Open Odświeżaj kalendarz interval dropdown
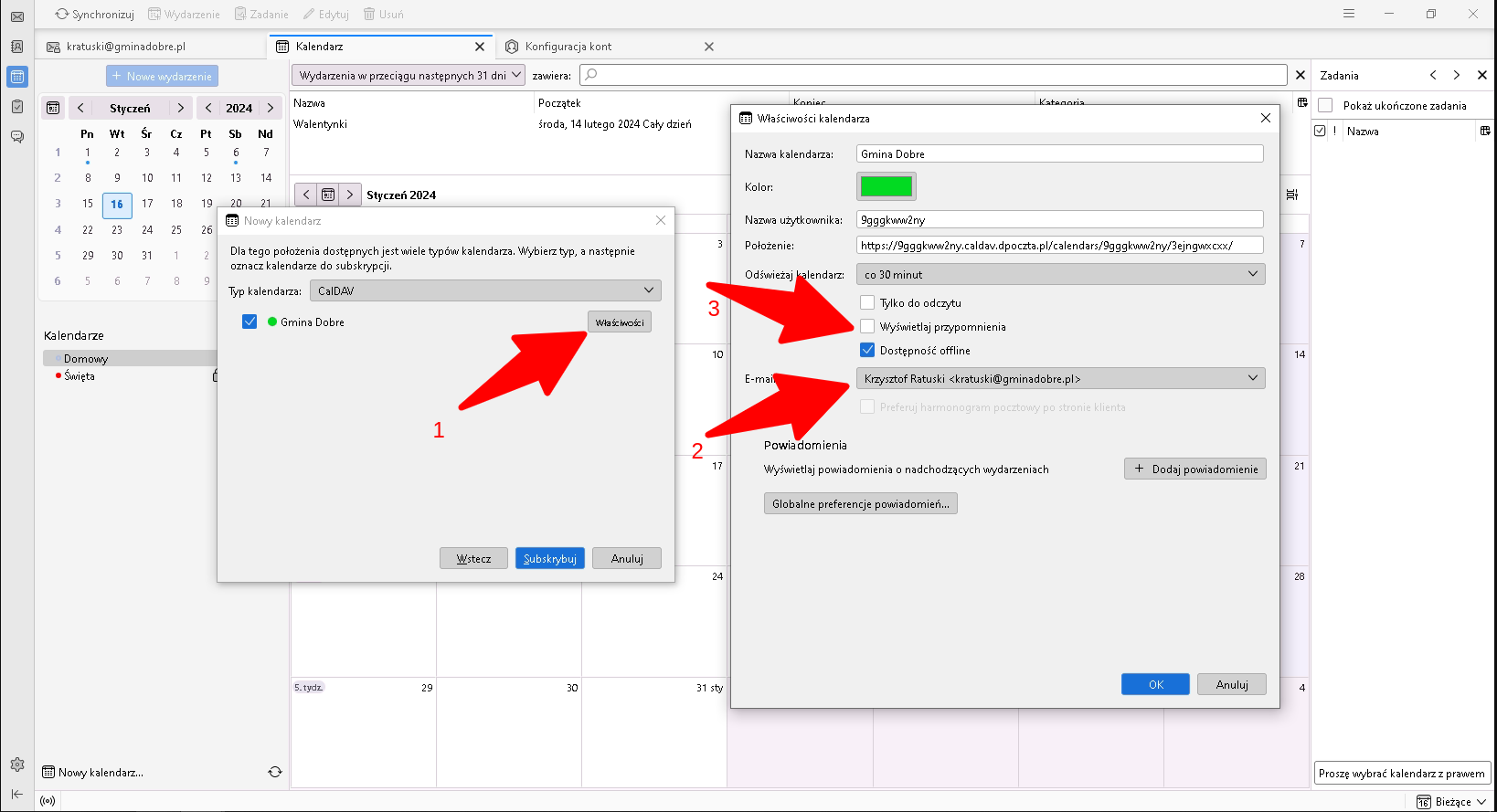This screenshot has width=1497, height=812. click(x=1060, y=274)
